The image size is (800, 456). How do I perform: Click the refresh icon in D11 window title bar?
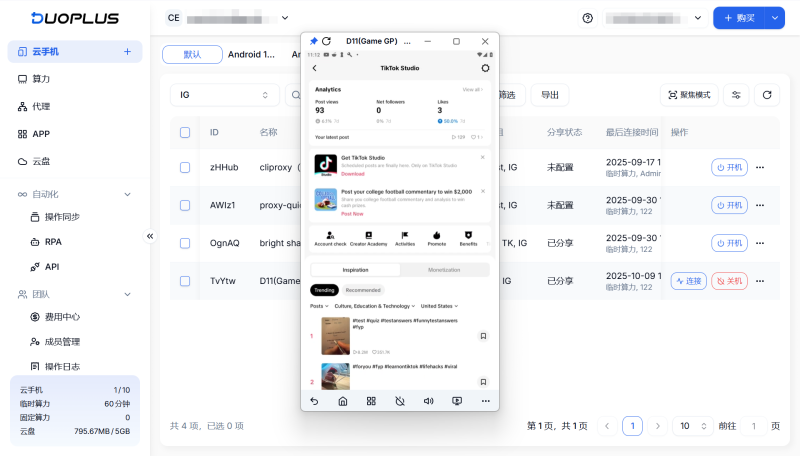pos(326,41)
